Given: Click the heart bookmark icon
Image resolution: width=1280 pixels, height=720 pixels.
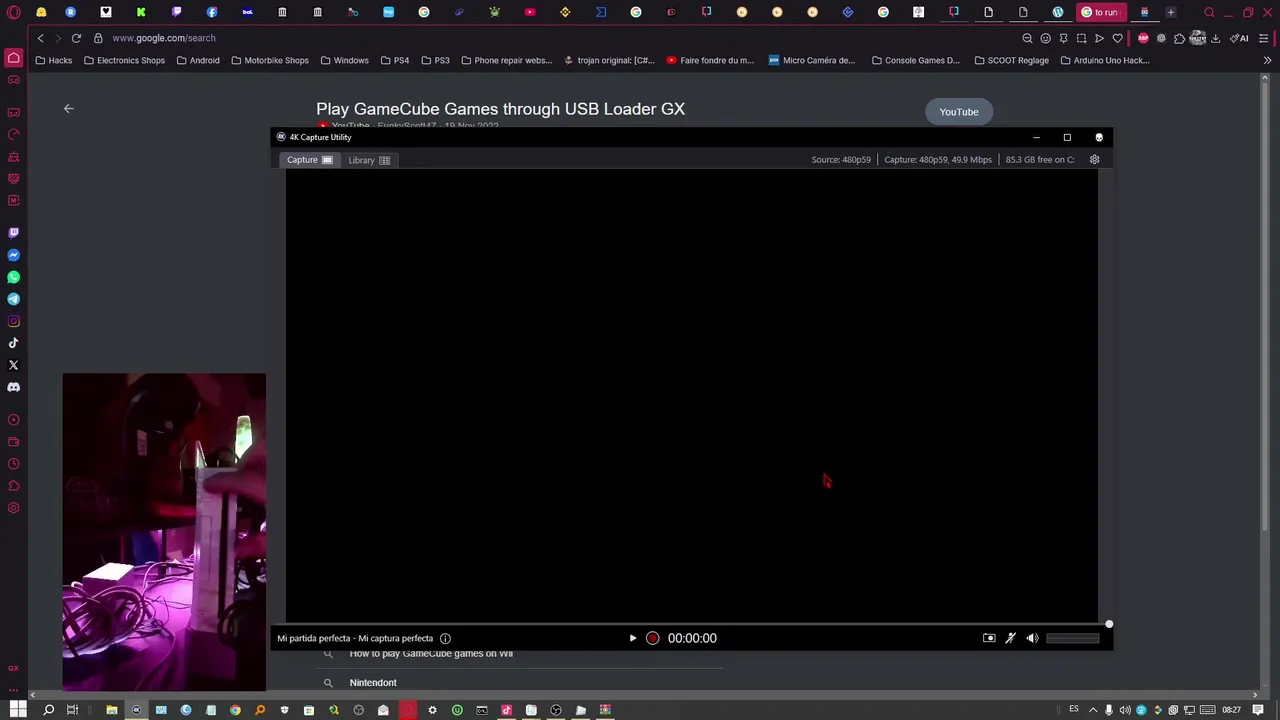Looking at the screenshot, I should pos(1117,38).
